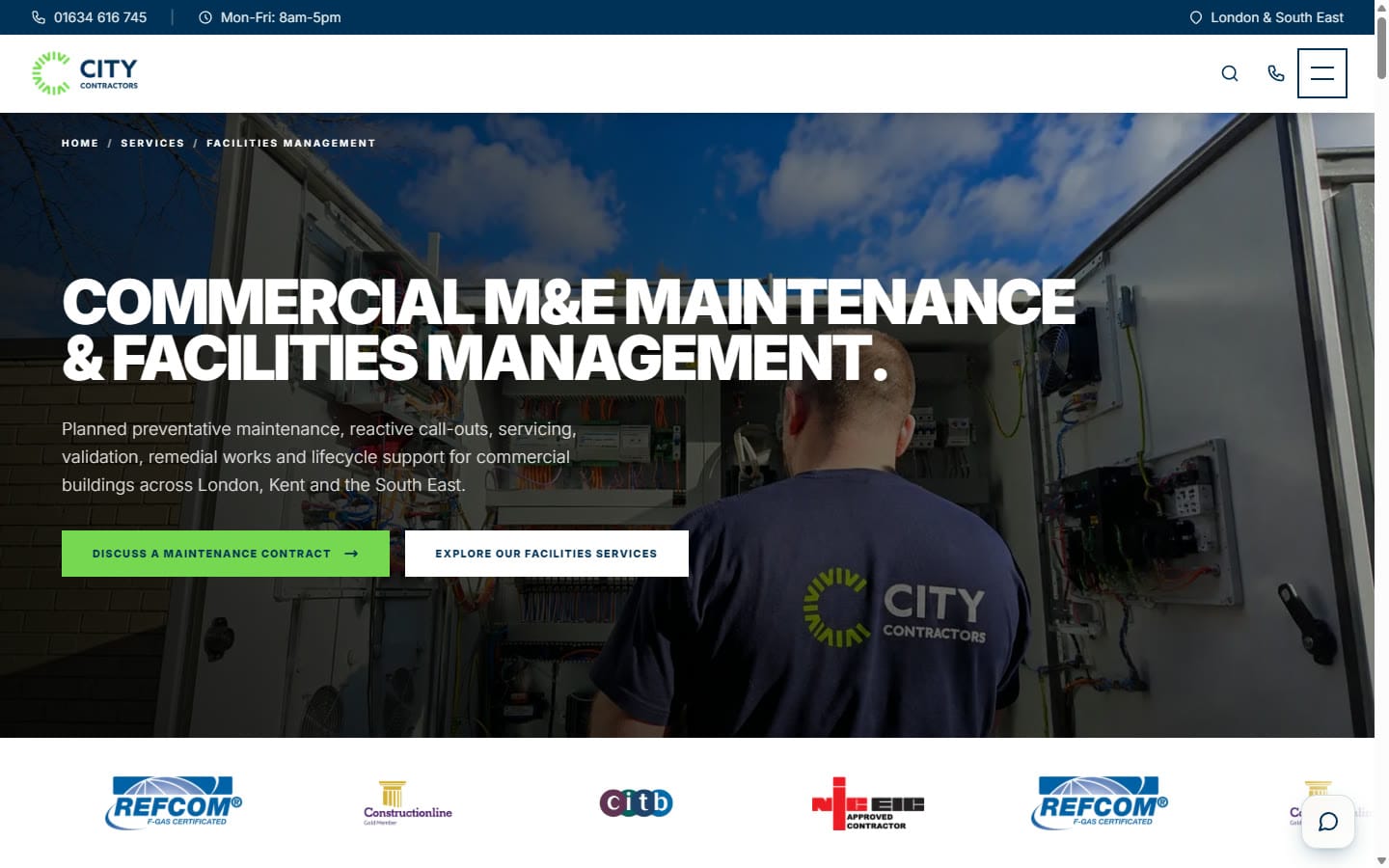Click FACILITIES MANAGEMENT breadcrumb
Viewport: 1389px width, 868px height.
click(291, 143)
